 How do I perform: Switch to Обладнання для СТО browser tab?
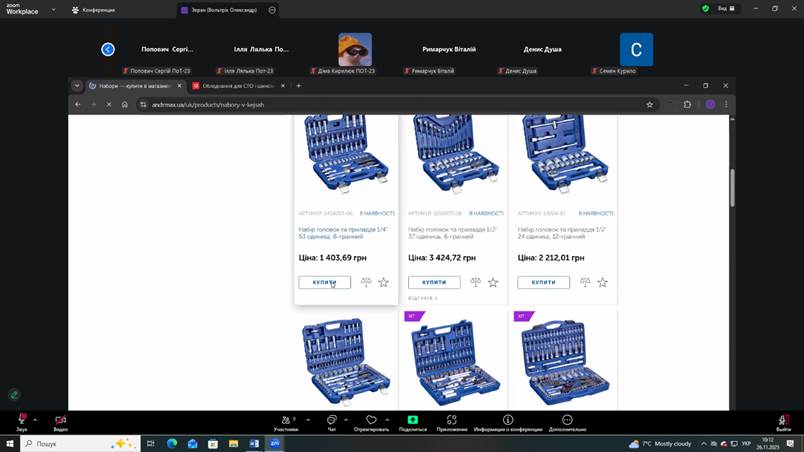[238, 86]
